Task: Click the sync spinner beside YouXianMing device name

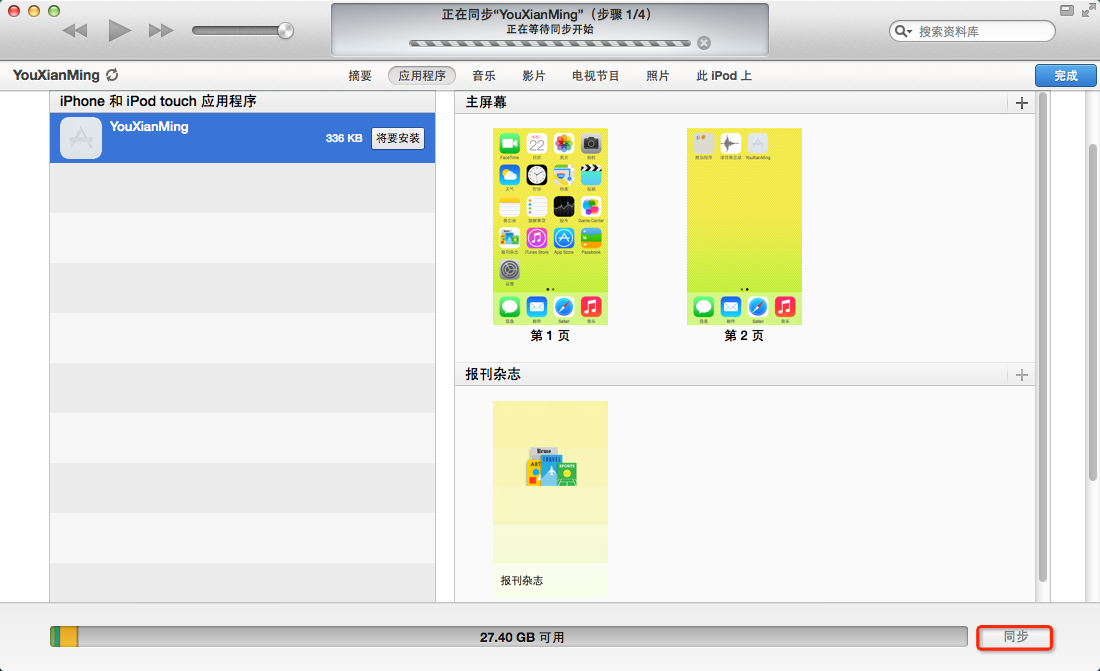Action: [112, 74]
